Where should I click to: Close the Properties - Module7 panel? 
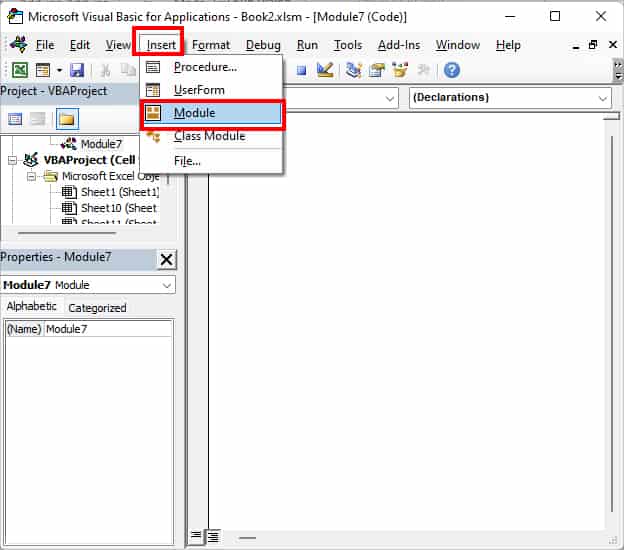[x=166, y=259]
